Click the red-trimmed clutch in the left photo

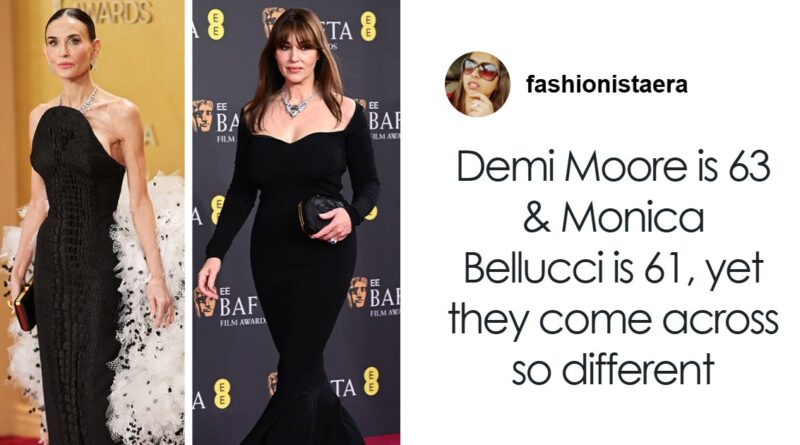pos(24,308)
